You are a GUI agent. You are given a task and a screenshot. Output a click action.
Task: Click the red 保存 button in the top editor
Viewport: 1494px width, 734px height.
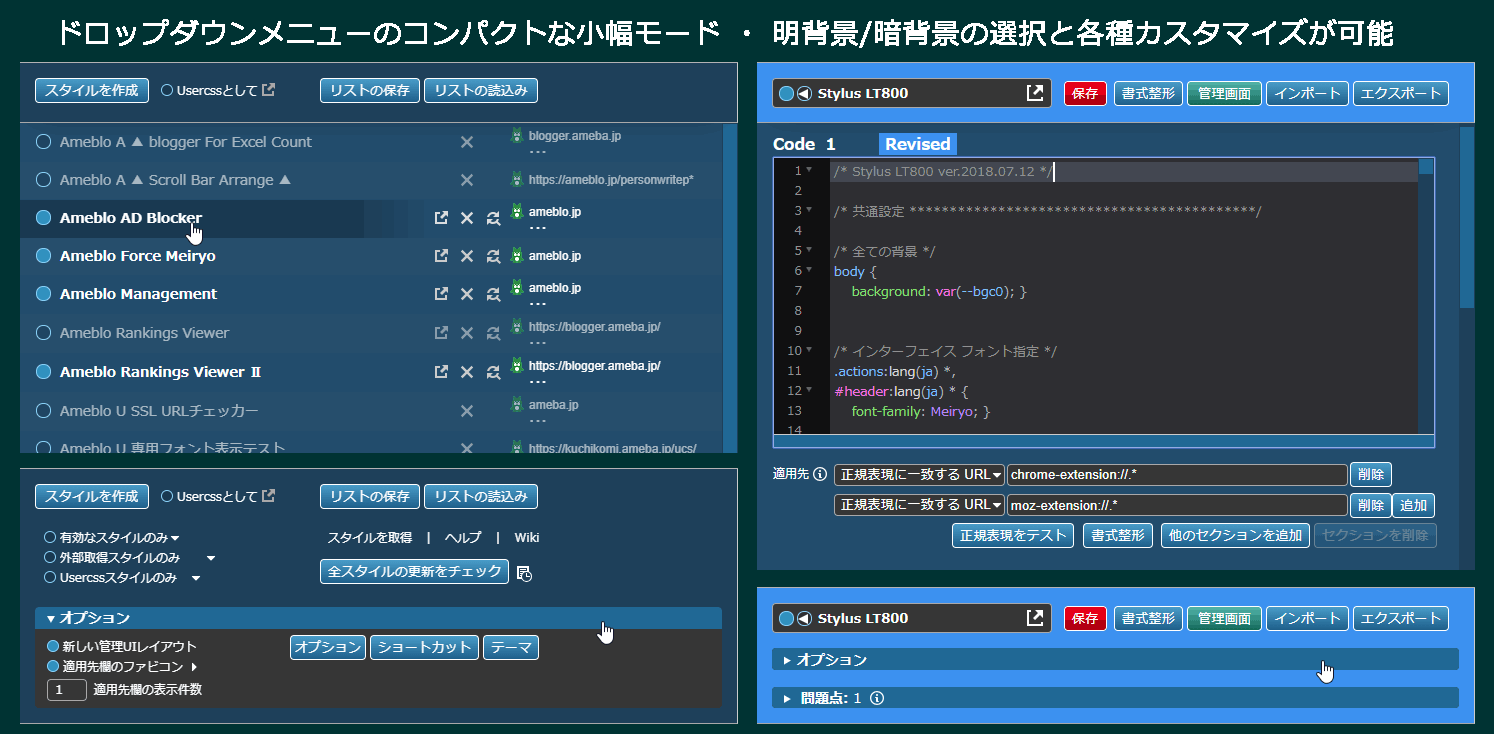[x=1085, y=93]
